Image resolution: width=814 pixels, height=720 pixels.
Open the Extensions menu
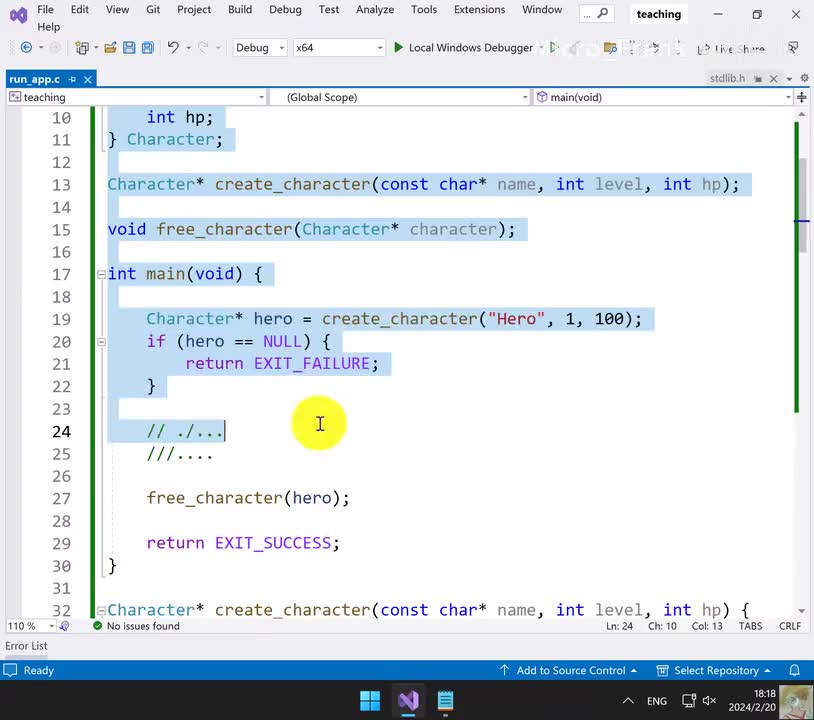coord(479,9)
